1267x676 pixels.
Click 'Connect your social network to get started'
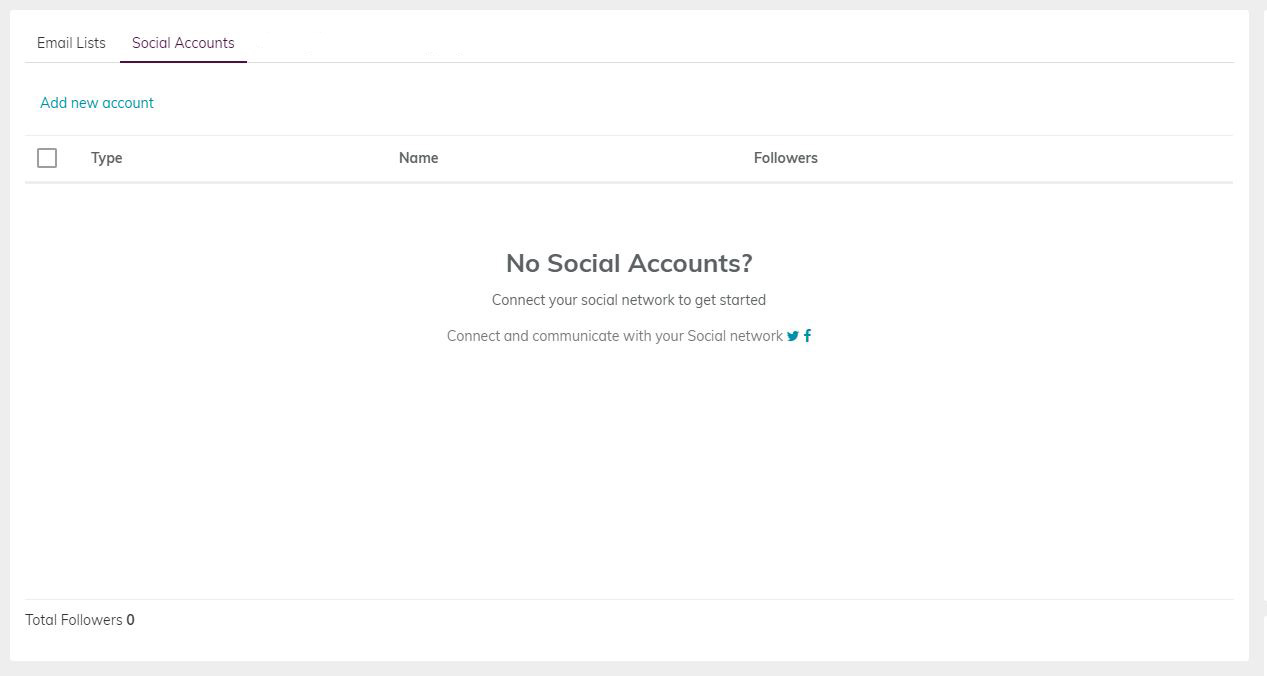(x=629, y=300)
